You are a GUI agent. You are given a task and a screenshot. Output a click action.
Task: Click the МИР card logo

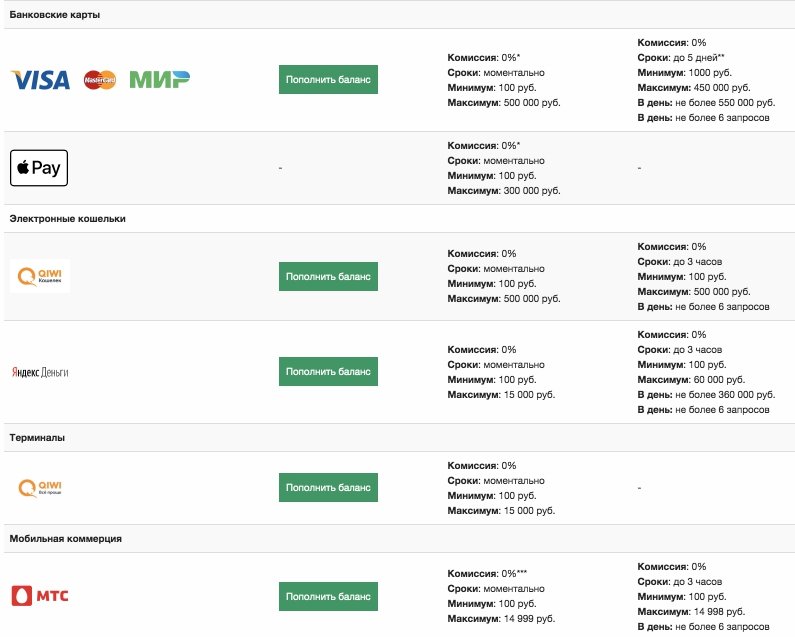160,80
